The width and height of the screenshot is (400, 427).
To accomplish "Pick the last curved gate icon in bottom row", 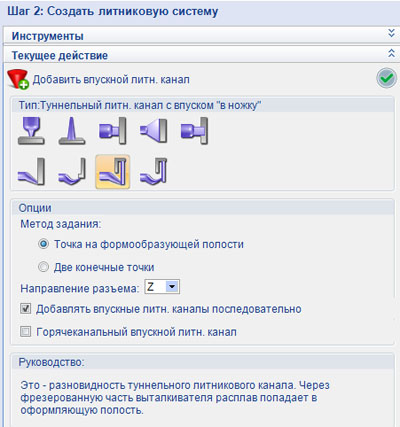I will click(x=153, y=172).
